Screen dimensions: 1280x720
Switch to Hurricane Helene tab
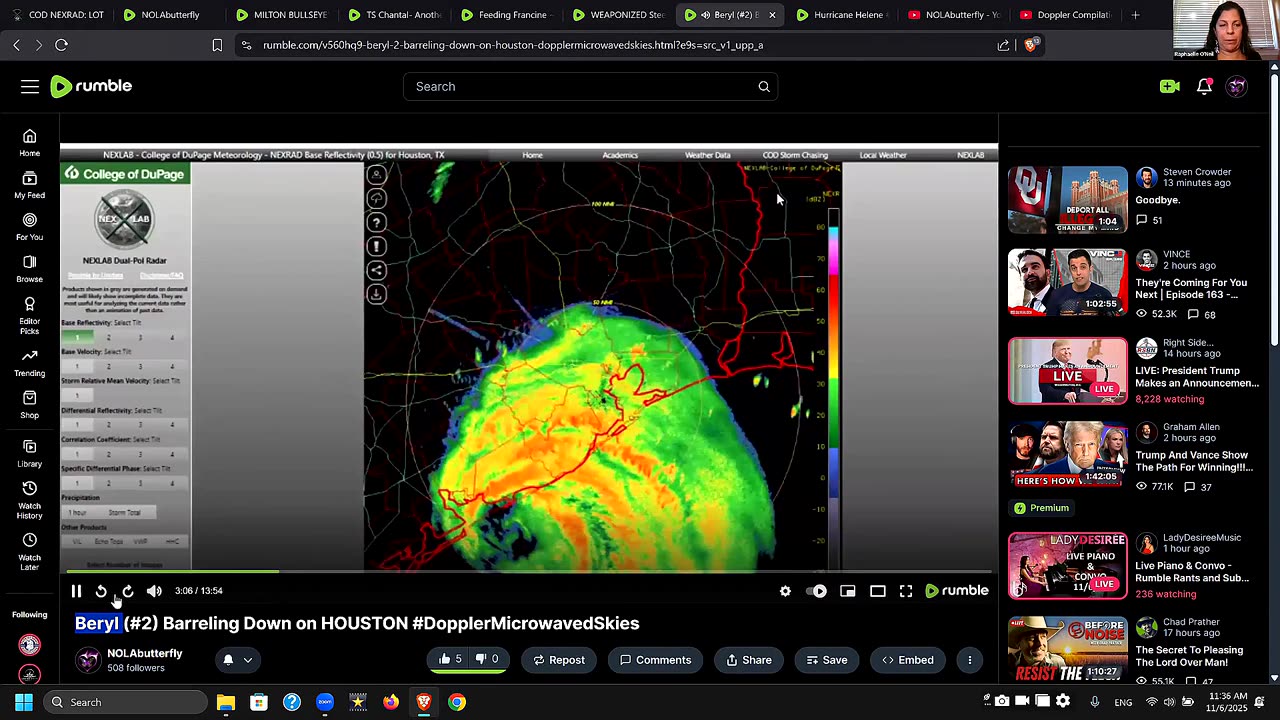coord(842,15)
